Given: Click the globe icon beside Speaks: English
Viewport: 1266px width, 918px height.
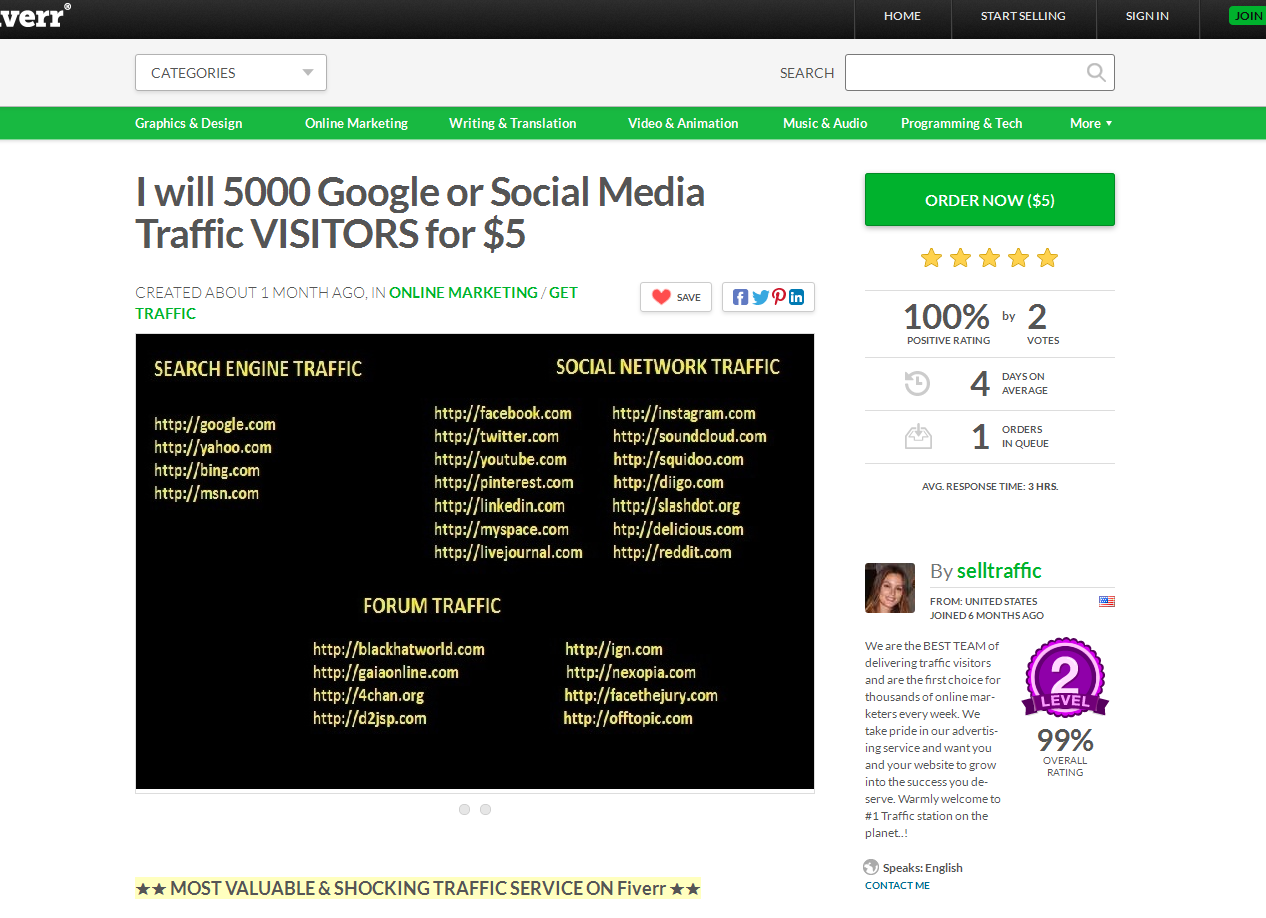Looking at the screenshot, I should pos(871,867).
